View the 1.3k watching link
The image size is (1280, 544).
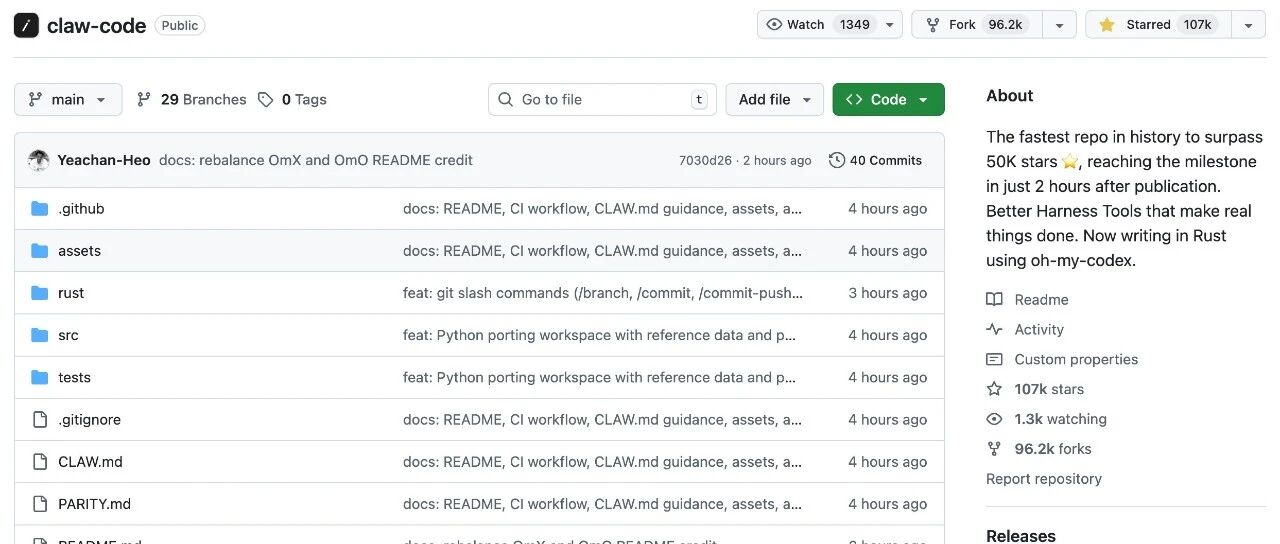tap(1060, 419)
